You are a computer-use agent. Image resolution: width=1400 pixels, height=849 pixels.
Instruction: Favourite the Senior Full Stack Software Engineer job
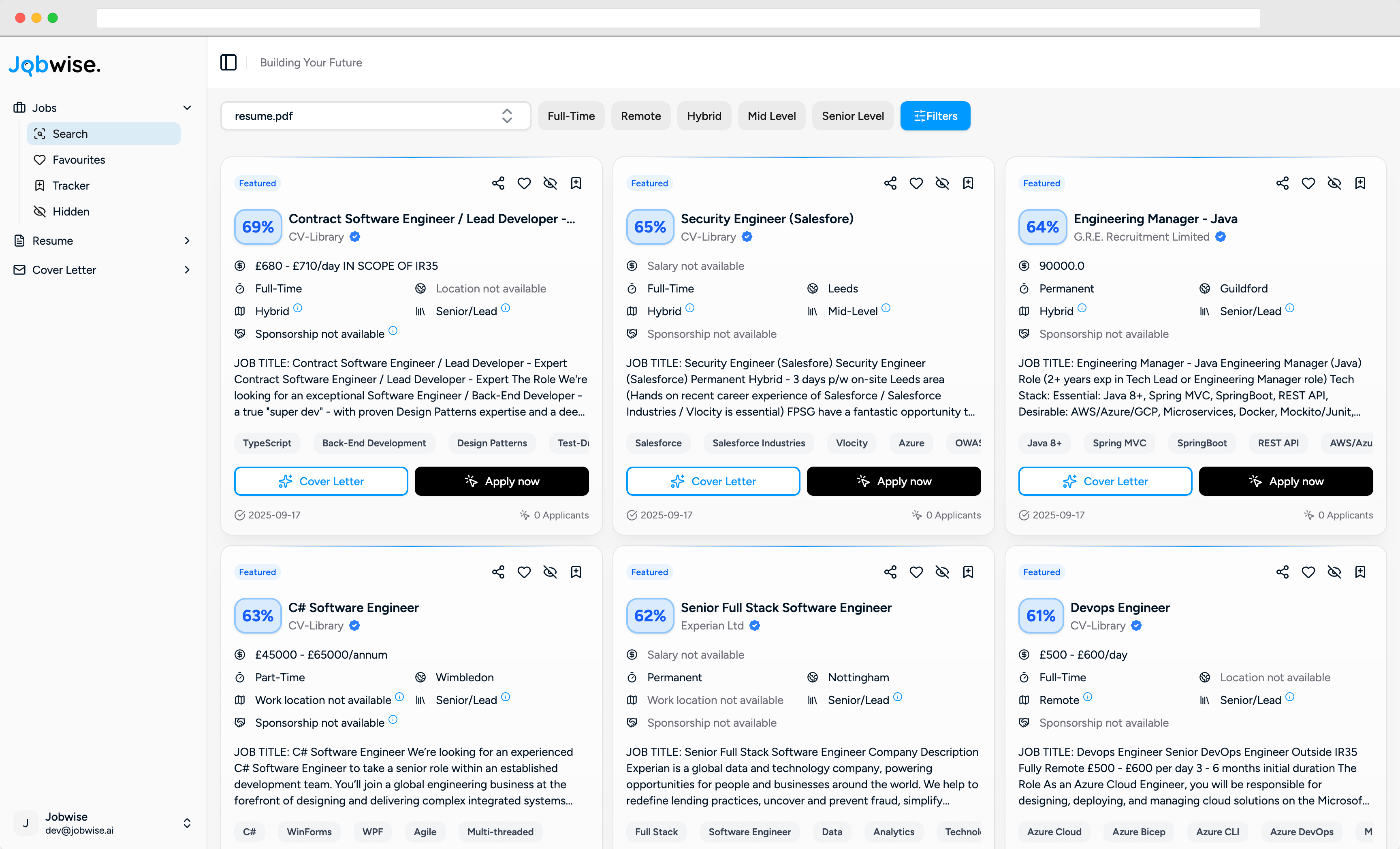(x=916, y=572)
